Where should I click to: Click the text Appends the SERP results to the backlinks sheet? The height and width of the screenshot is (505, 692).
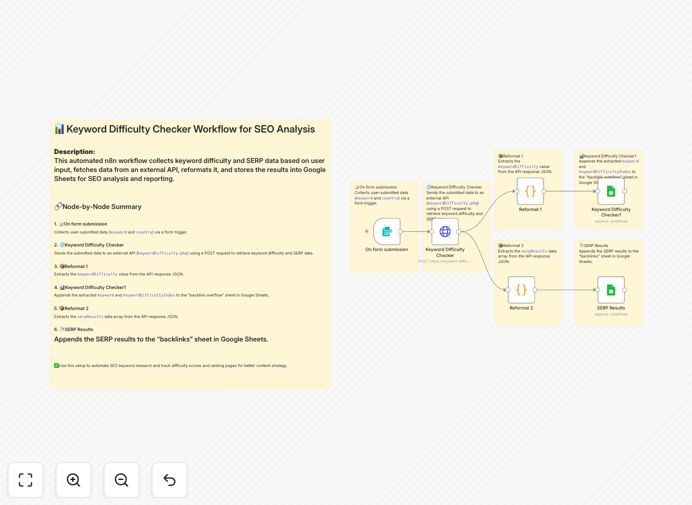(x=161, y=339)
